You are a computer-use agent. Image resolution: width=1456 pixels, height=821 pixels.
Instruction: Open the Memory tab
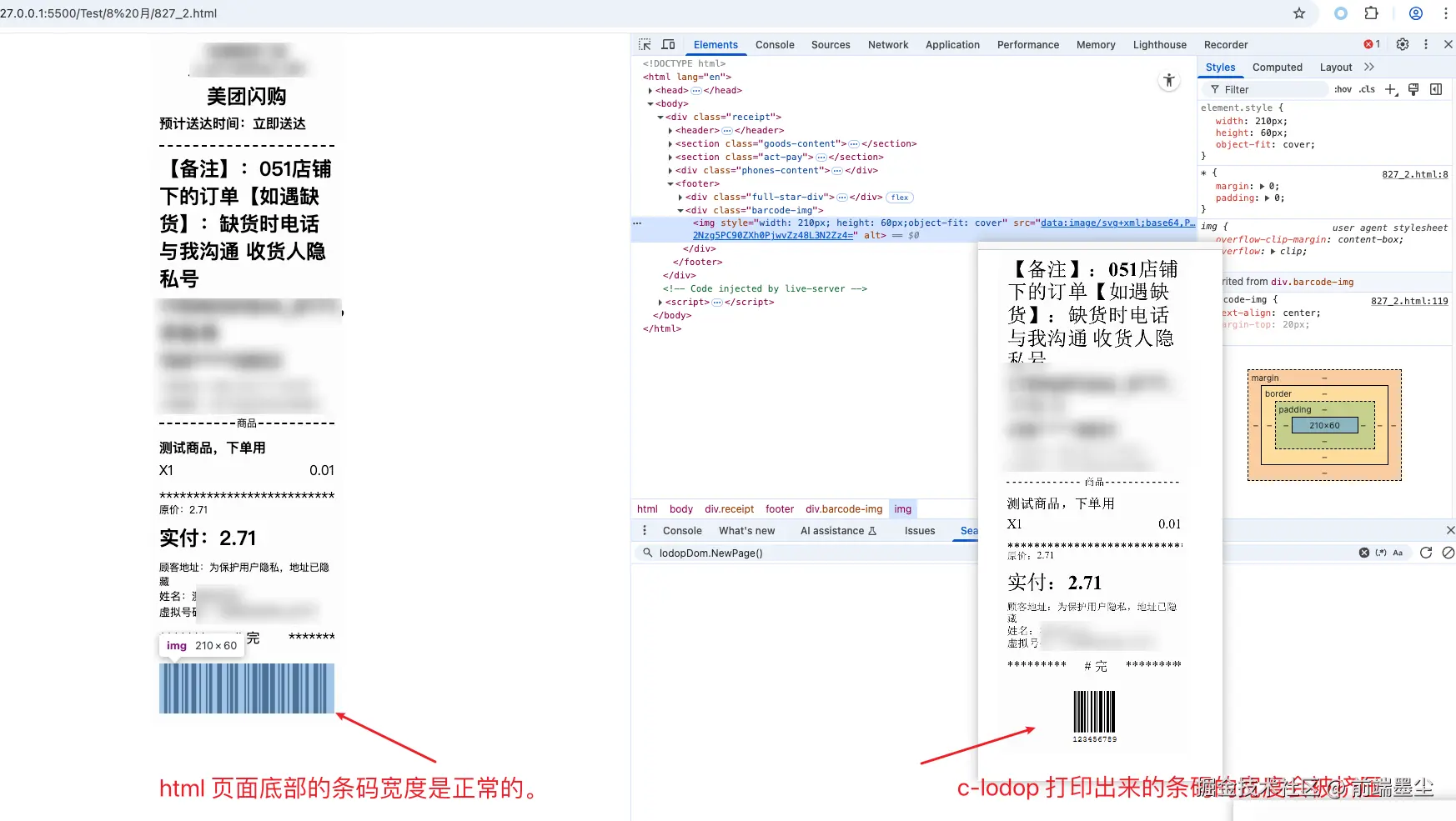click(1096, 45)
